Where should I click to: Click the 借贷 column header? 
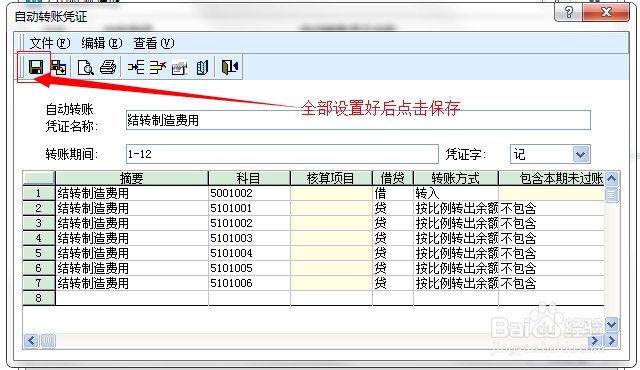click(393, 178)
